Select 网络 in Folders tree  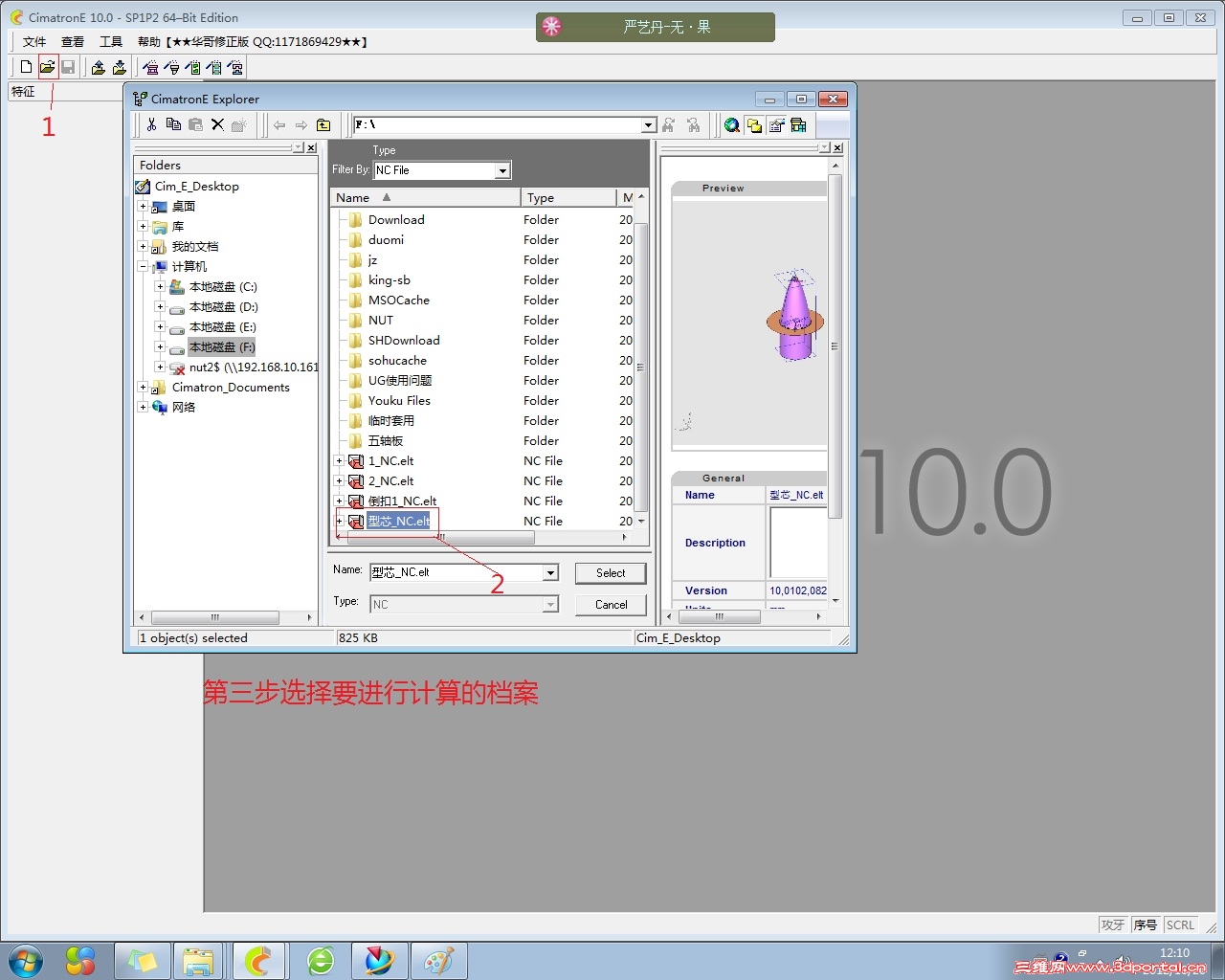(x=184, y=408)
